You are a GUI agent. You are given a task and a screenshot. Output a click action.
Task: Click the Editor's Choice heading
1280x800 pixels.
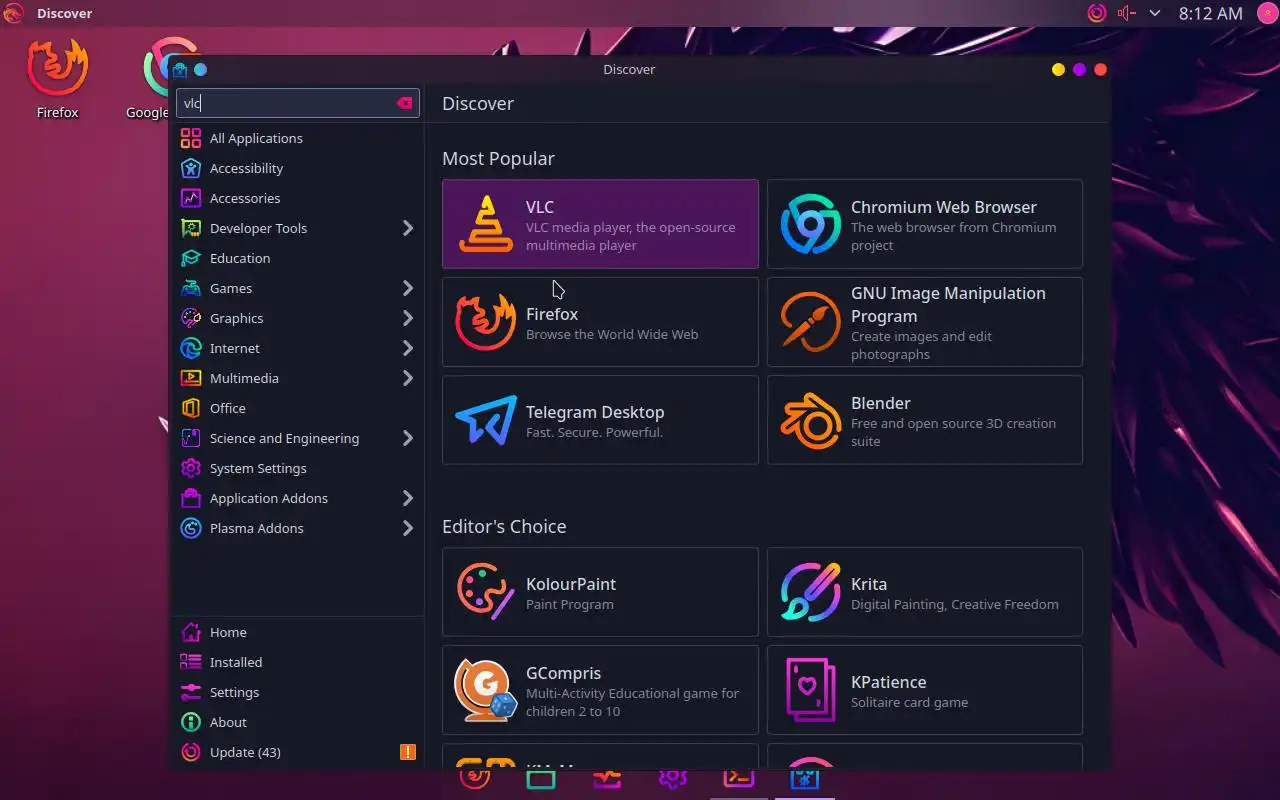504,526
